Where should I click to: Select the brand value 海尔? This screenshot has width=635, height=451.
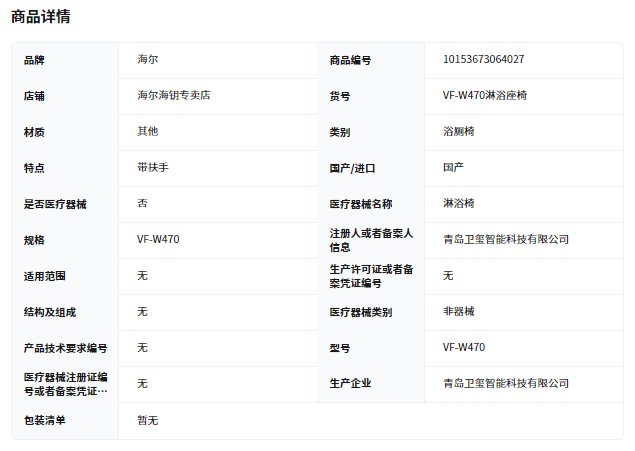[147, 60]
